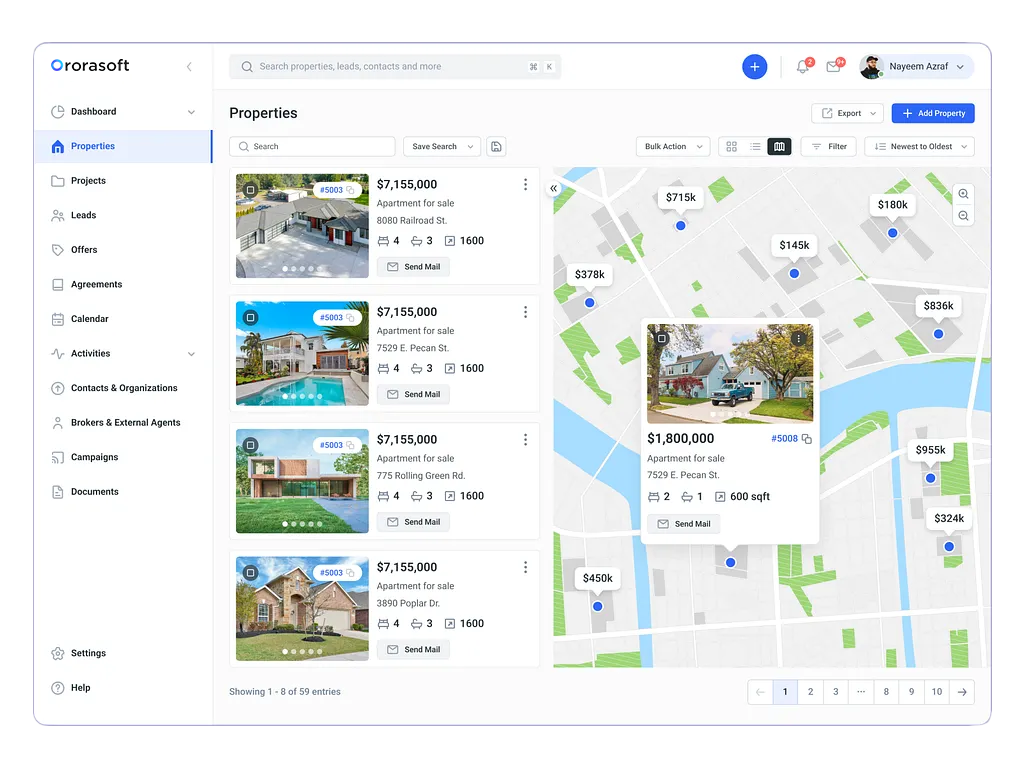Select the checkbox on the map popup photo
Image resolution: width=1024 pixels, height=768 pixels.
(x=662, y=338)
